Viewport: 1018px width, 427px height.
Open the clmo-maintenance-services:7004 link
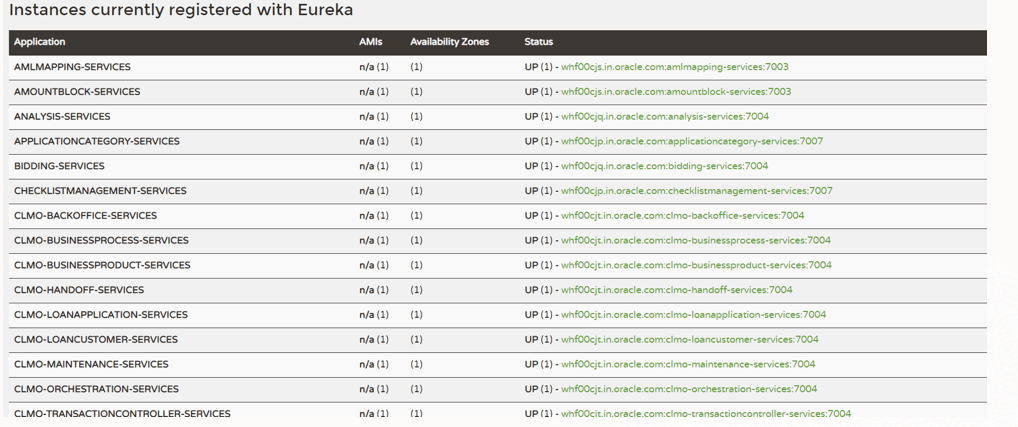coord(688,364)
